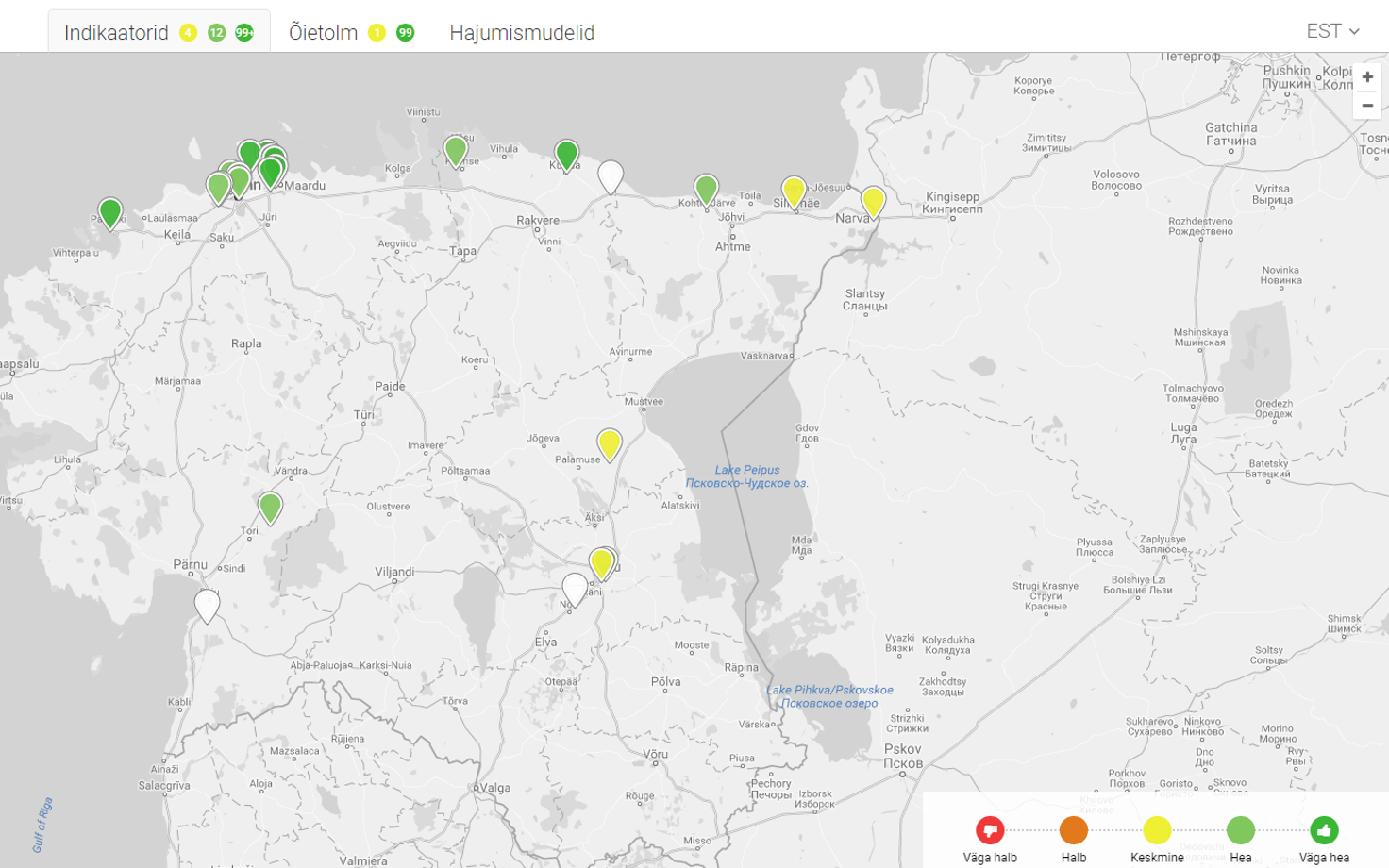This screenshot has width=1389, height=868.
Task: Select the dark green marker at Paldiski
Action: tap(110, 213)
